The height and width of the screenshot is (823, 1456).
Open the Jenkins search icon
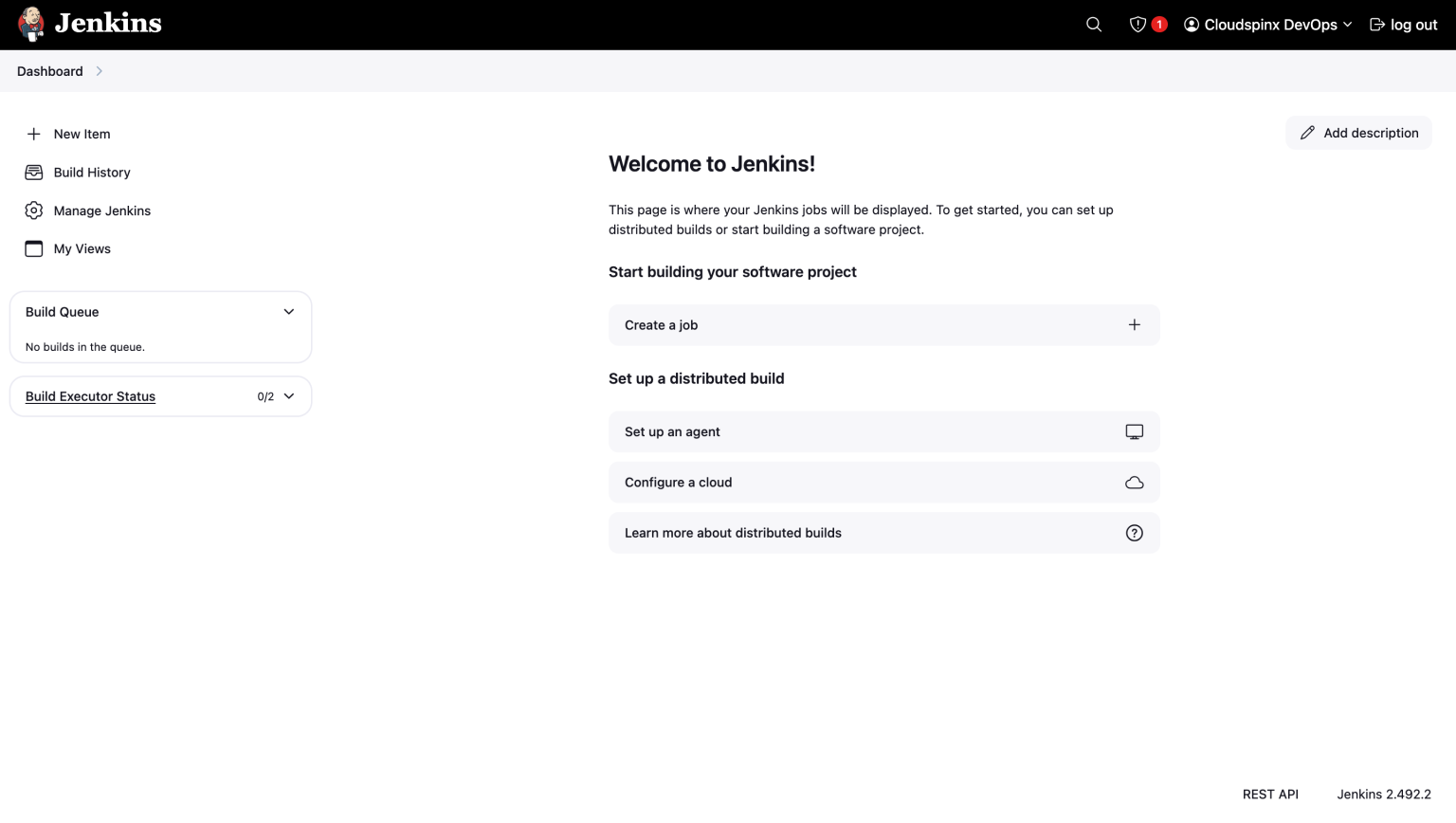coord(1093,24)
